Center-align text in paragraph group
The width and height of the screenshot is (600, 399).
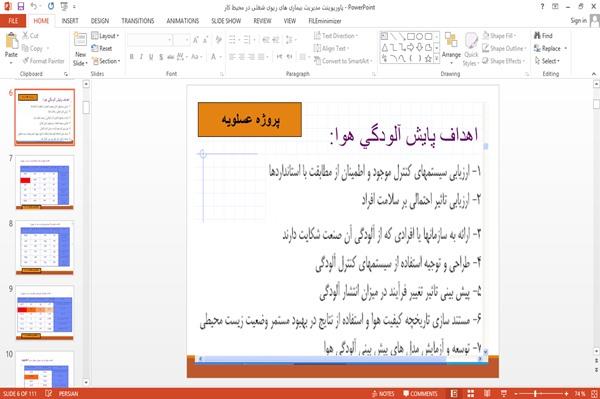(242, 57)
